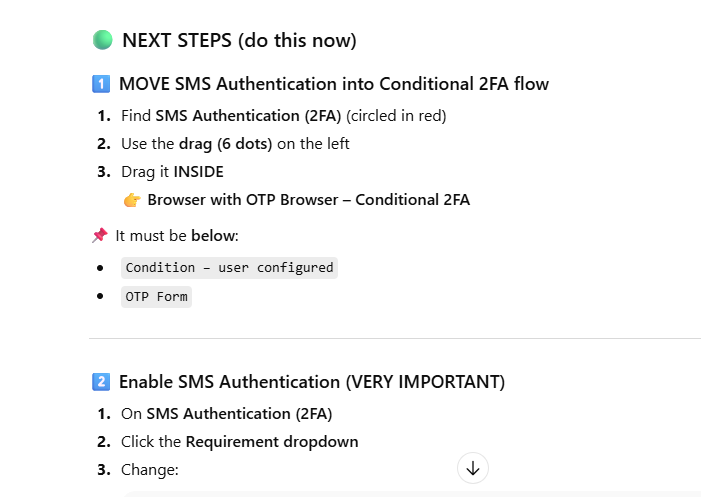The height and width of the screenshot is (497, 701).
Task: Click the red pushpin emoji
Action: [x=99, y=236]
